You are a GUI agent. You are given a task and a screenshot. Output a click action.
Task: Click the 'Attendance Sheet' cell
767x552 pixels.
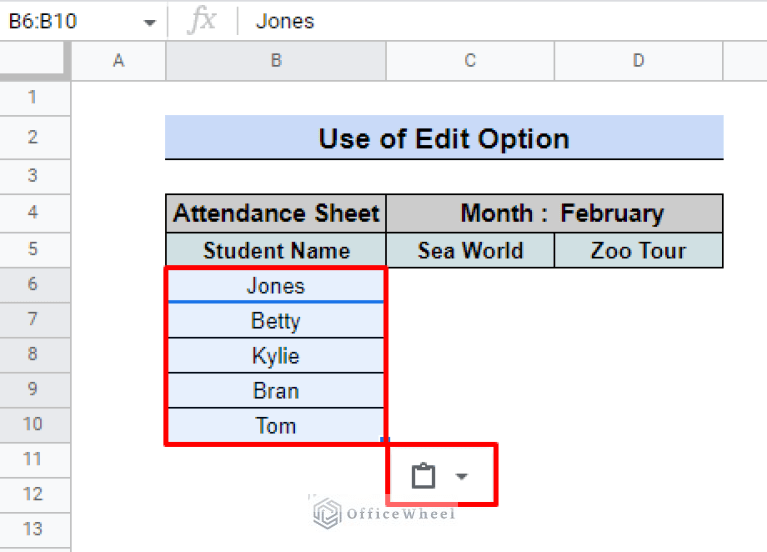point(276,213)
